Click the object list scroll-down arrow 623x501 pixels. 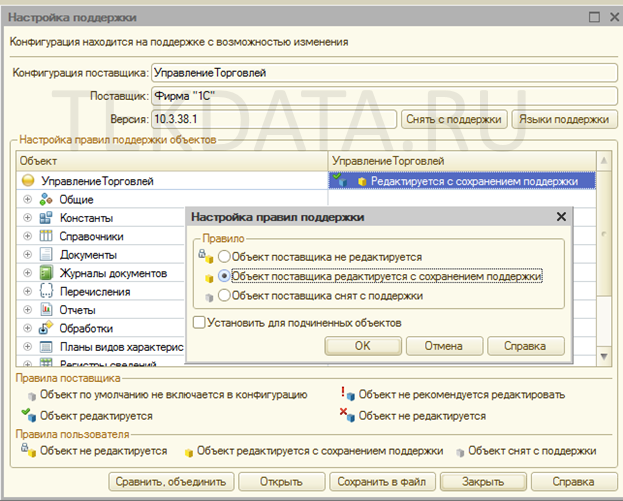[604, 356]
